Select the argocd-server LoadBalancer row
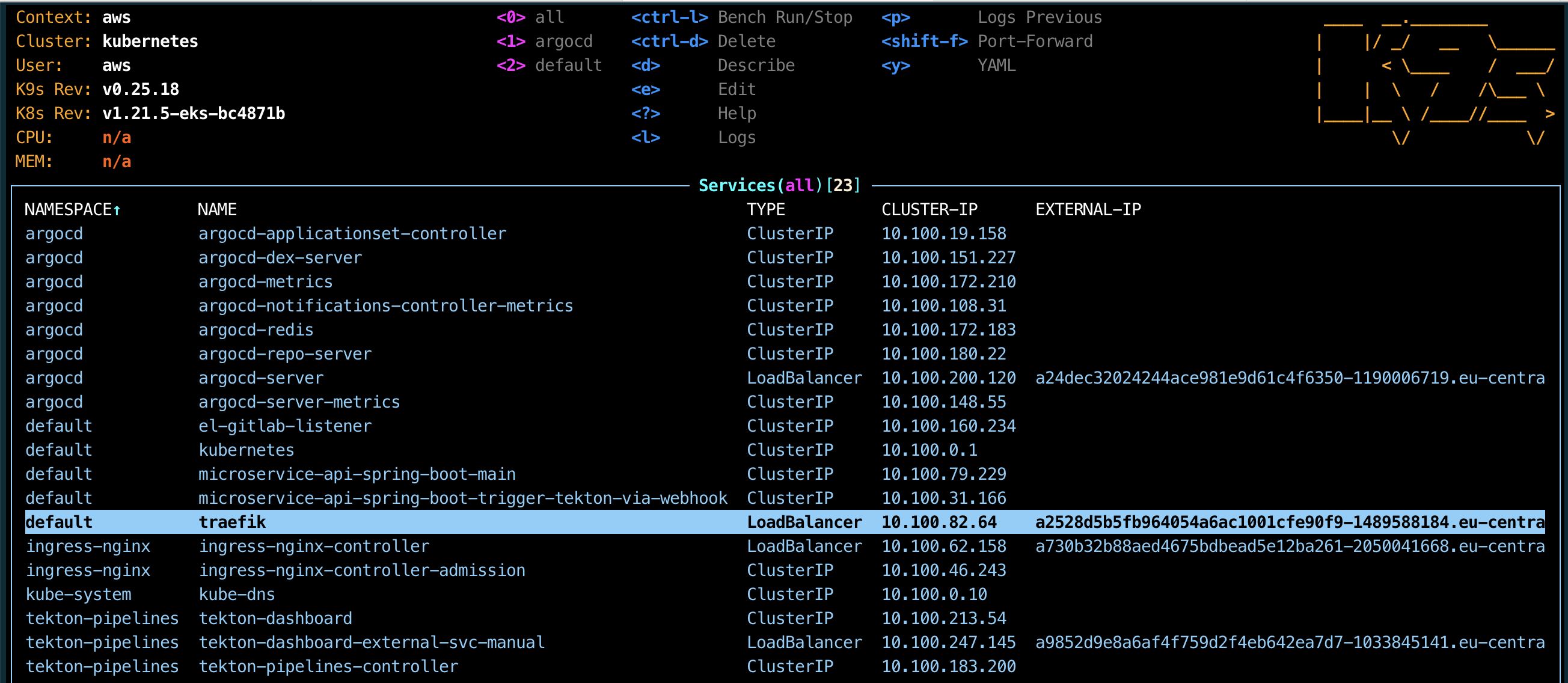Viewport: 1568px width, 683px height. click(260, 378)
